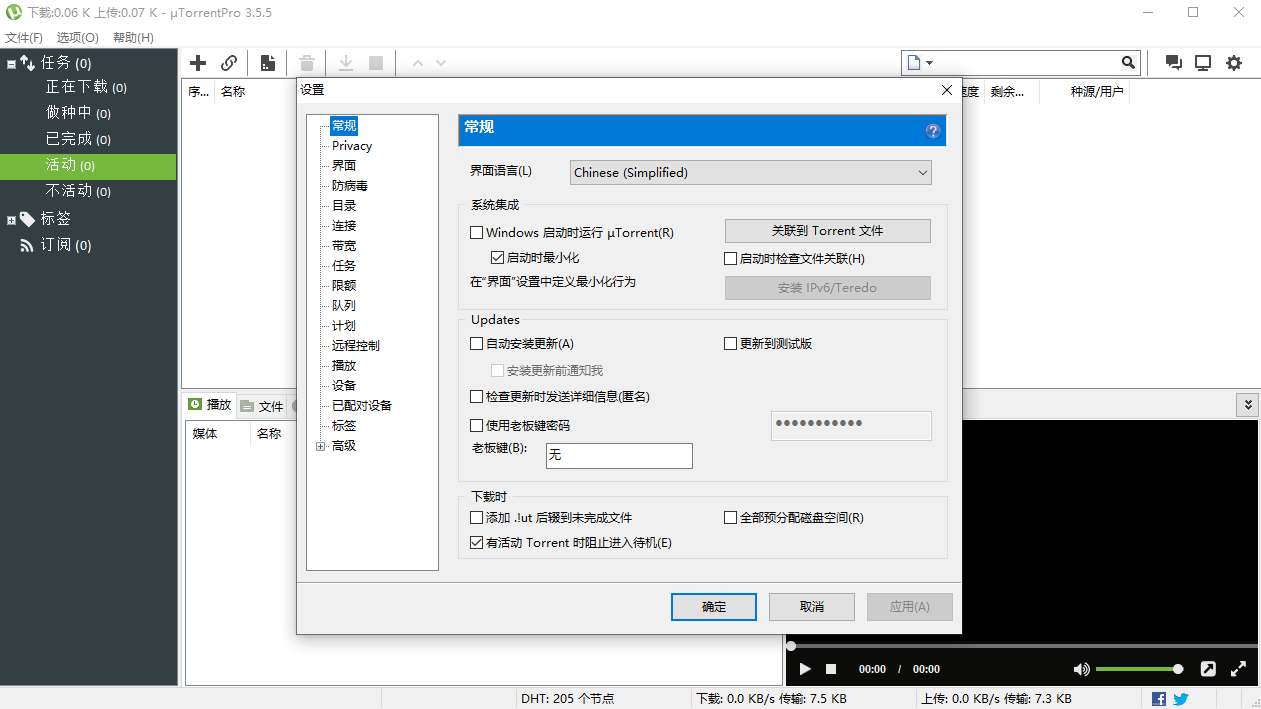Viewport: 1261px width, 709px height.
Task: Mute the player with speaker icon
Action: pos(1081,669)
